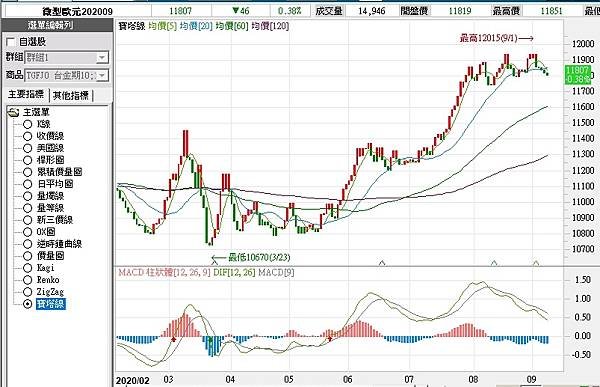Select the 價量圖 option
Image resolution: width=600 pixels, height=387 pixels.
27,256
